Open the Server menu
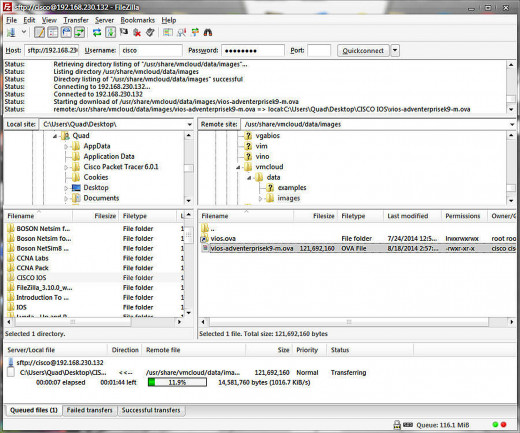Viewport: 520px width, 433px height. coord(104,20)
